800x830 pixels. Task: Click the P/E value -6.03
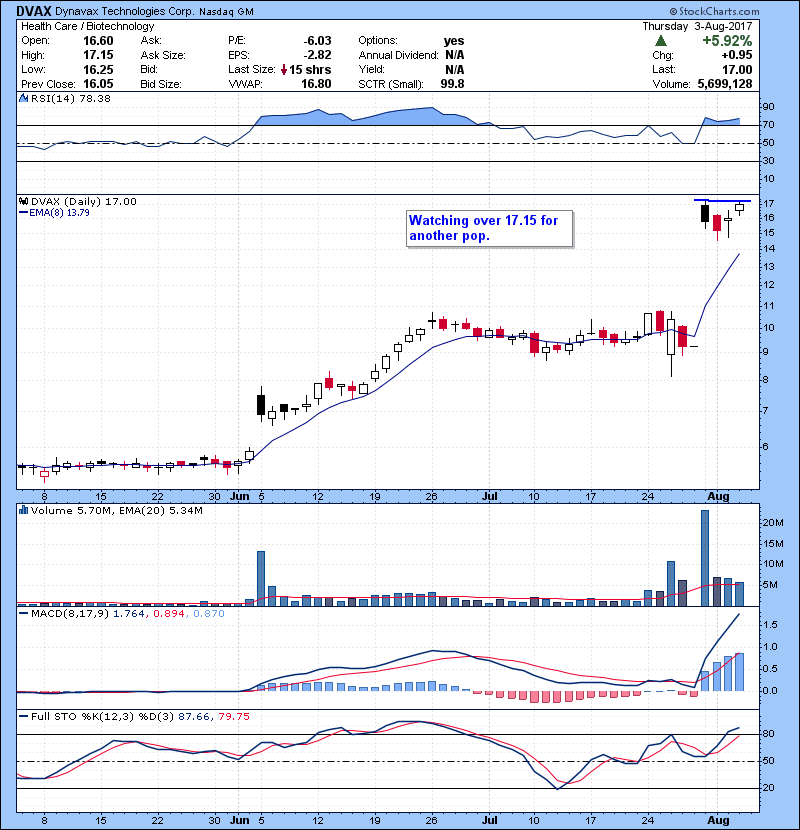(x=317, y=41)
